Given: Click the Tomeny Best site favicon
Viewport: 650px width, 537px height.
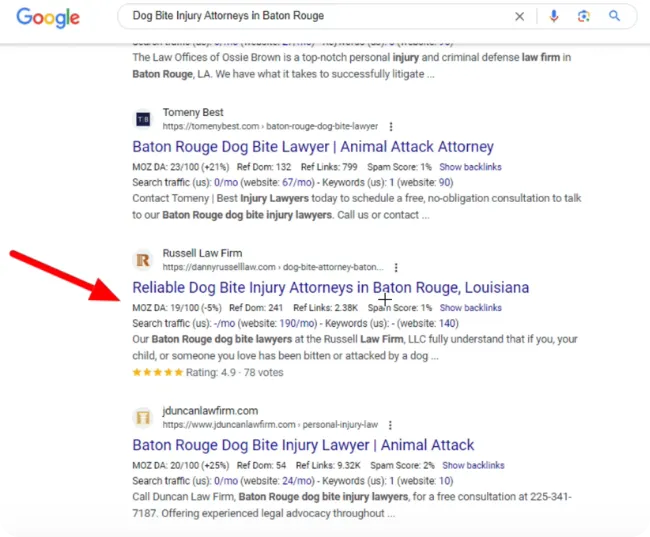Looking at the screenshot, I should [x=143, y=120].
